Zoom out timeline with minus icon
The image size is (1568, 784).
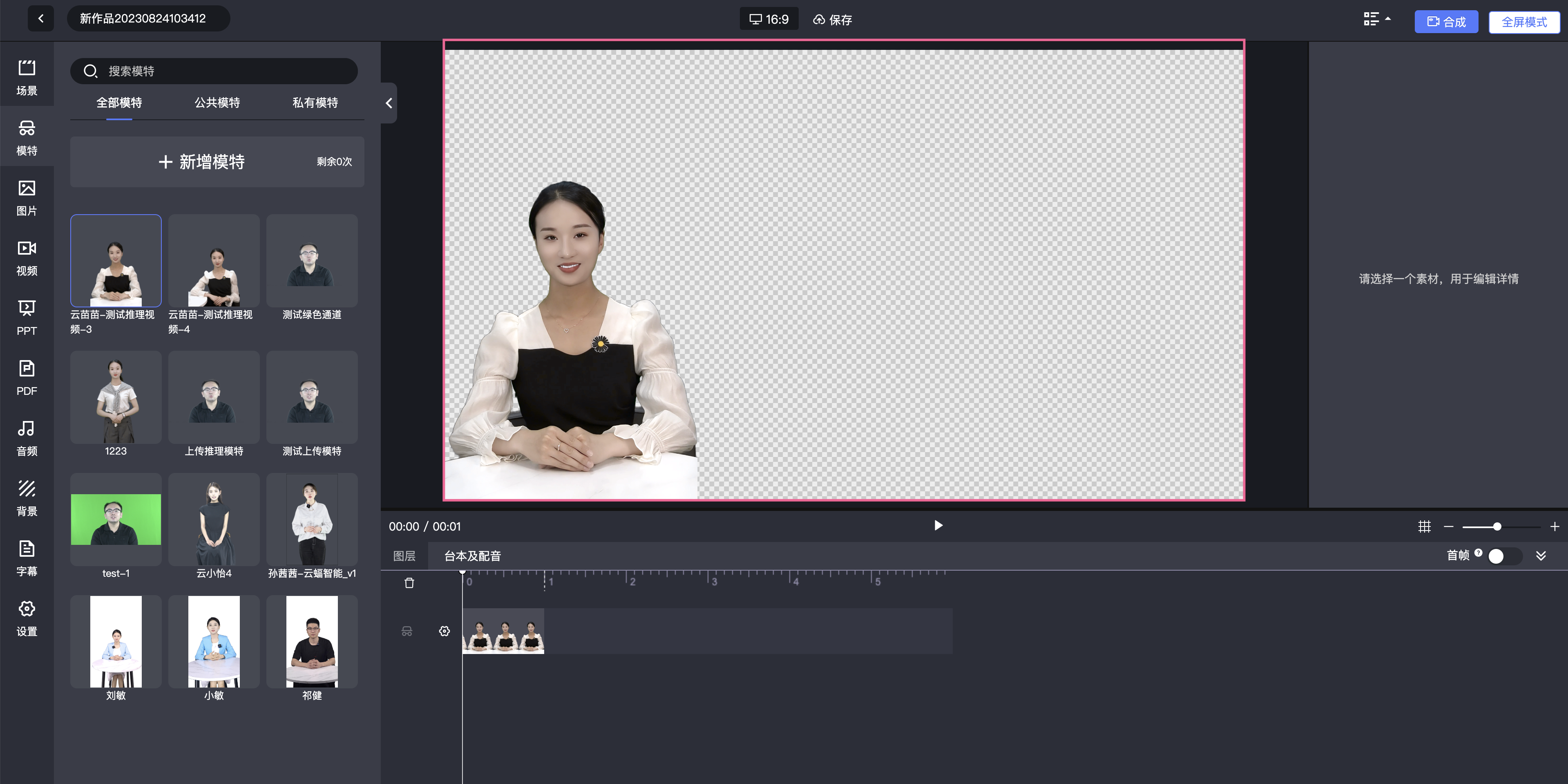tap(1449, 526)
